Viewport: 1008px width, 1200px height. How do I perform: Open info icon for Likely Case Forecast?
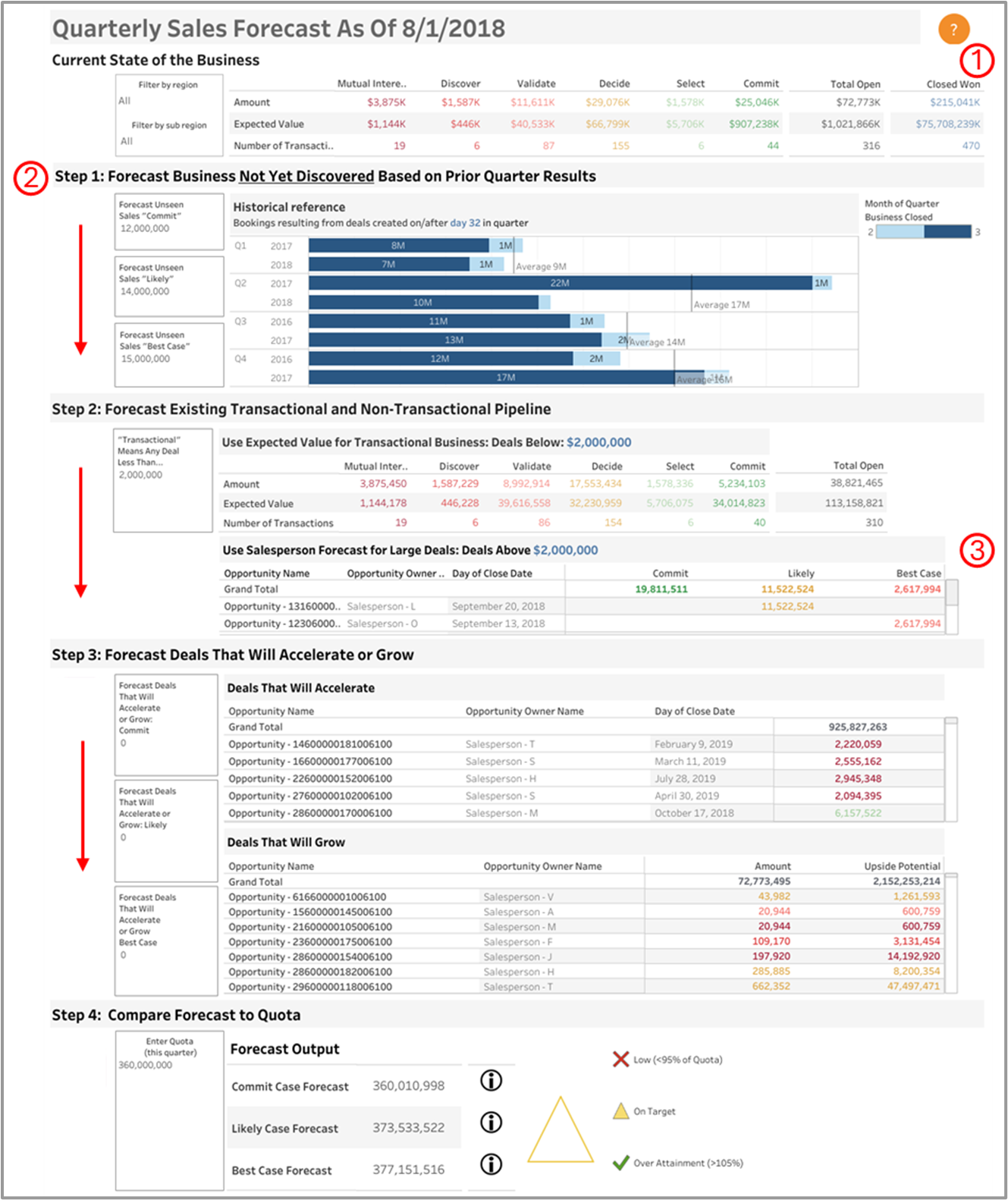[x=491, y=1122]
